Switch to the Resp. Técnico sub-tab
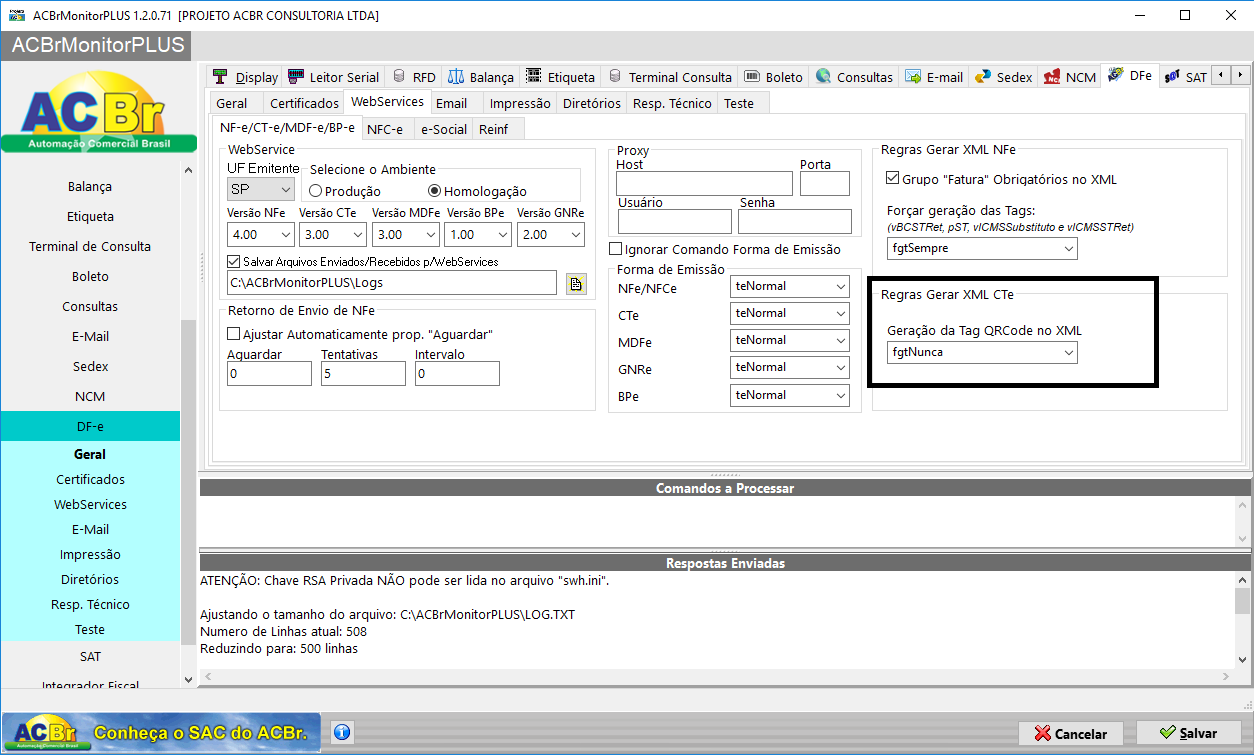The image size is (1254, 755). [672, 103]
